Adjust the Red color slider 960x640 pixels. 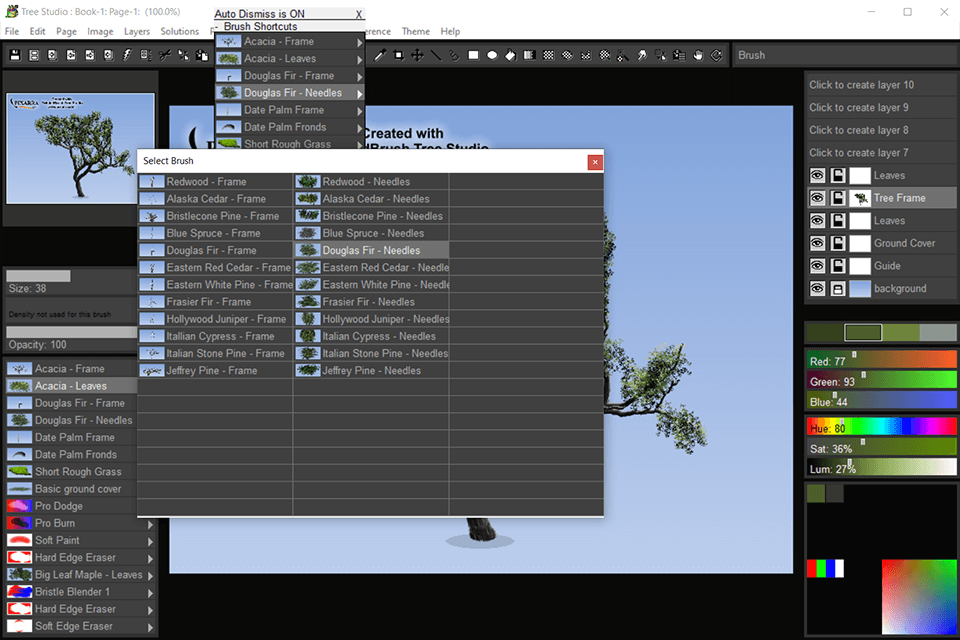(x=880, y=360)
